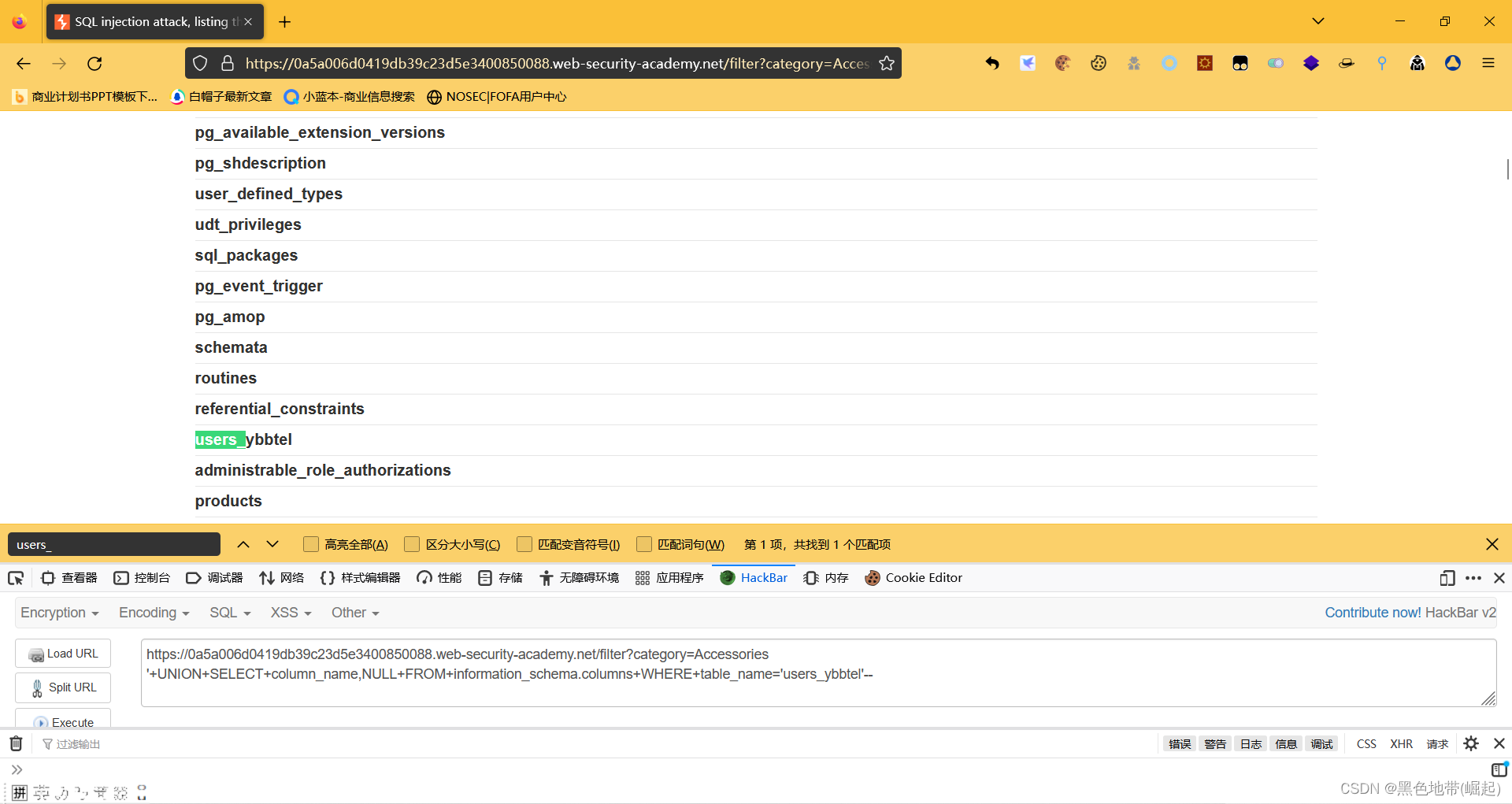Click the Execute button

point(63,718)
